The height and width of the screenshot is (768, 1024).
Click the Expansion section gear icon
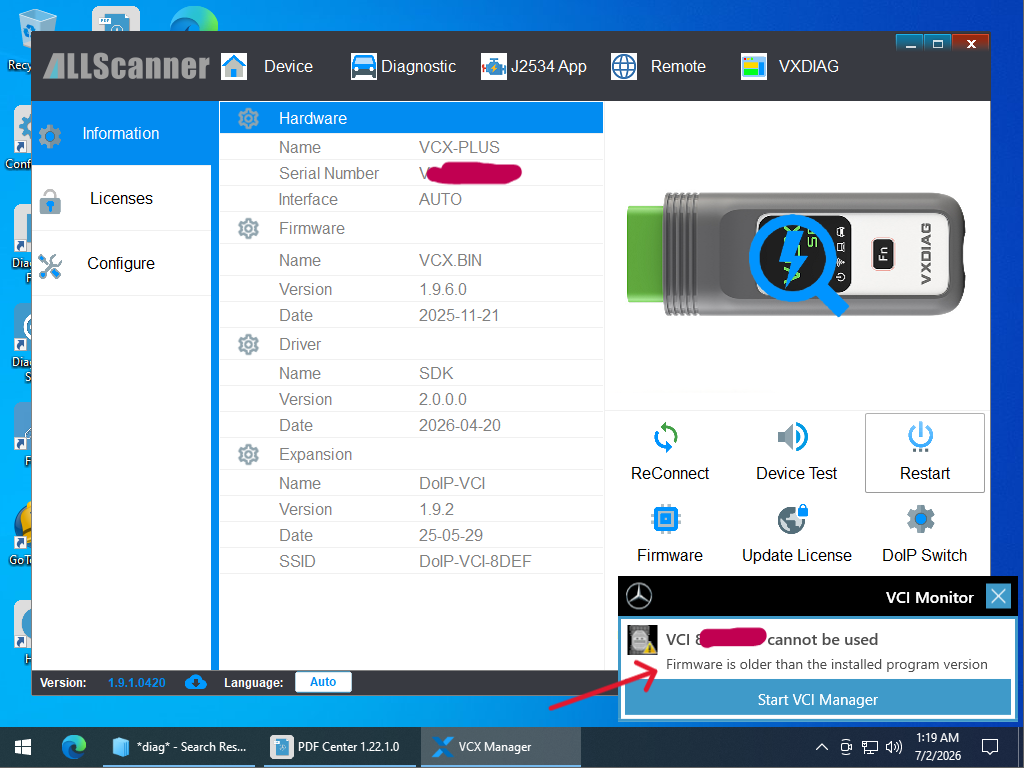pos(248,455)
